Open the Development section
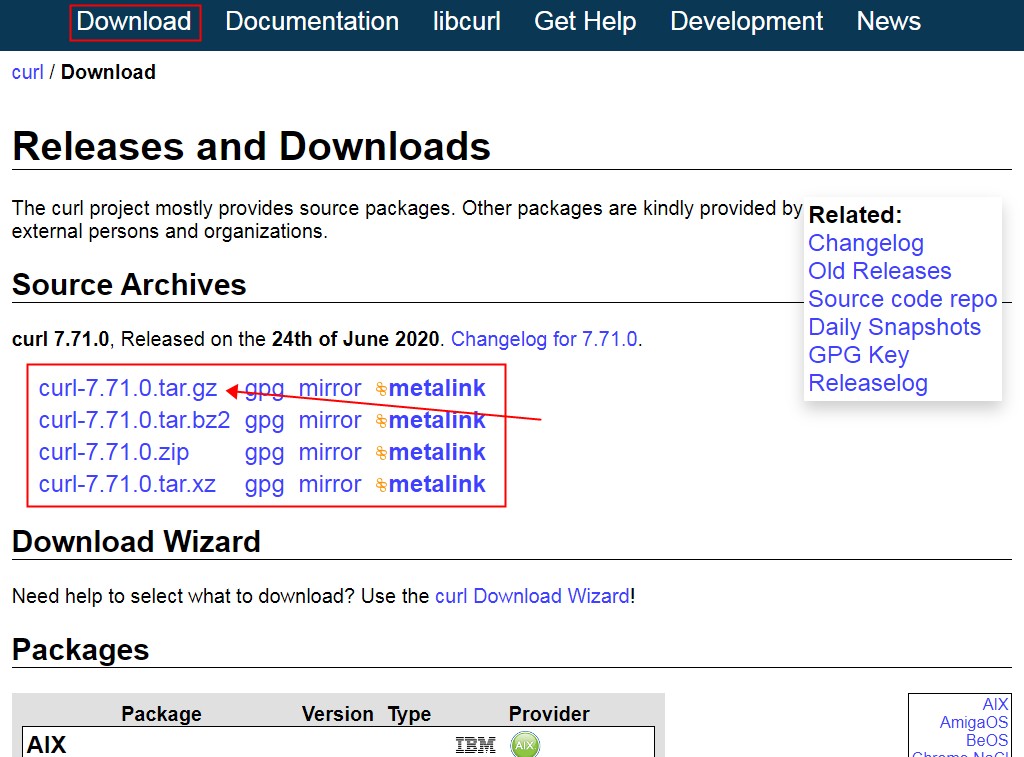 tap(746, 21)
